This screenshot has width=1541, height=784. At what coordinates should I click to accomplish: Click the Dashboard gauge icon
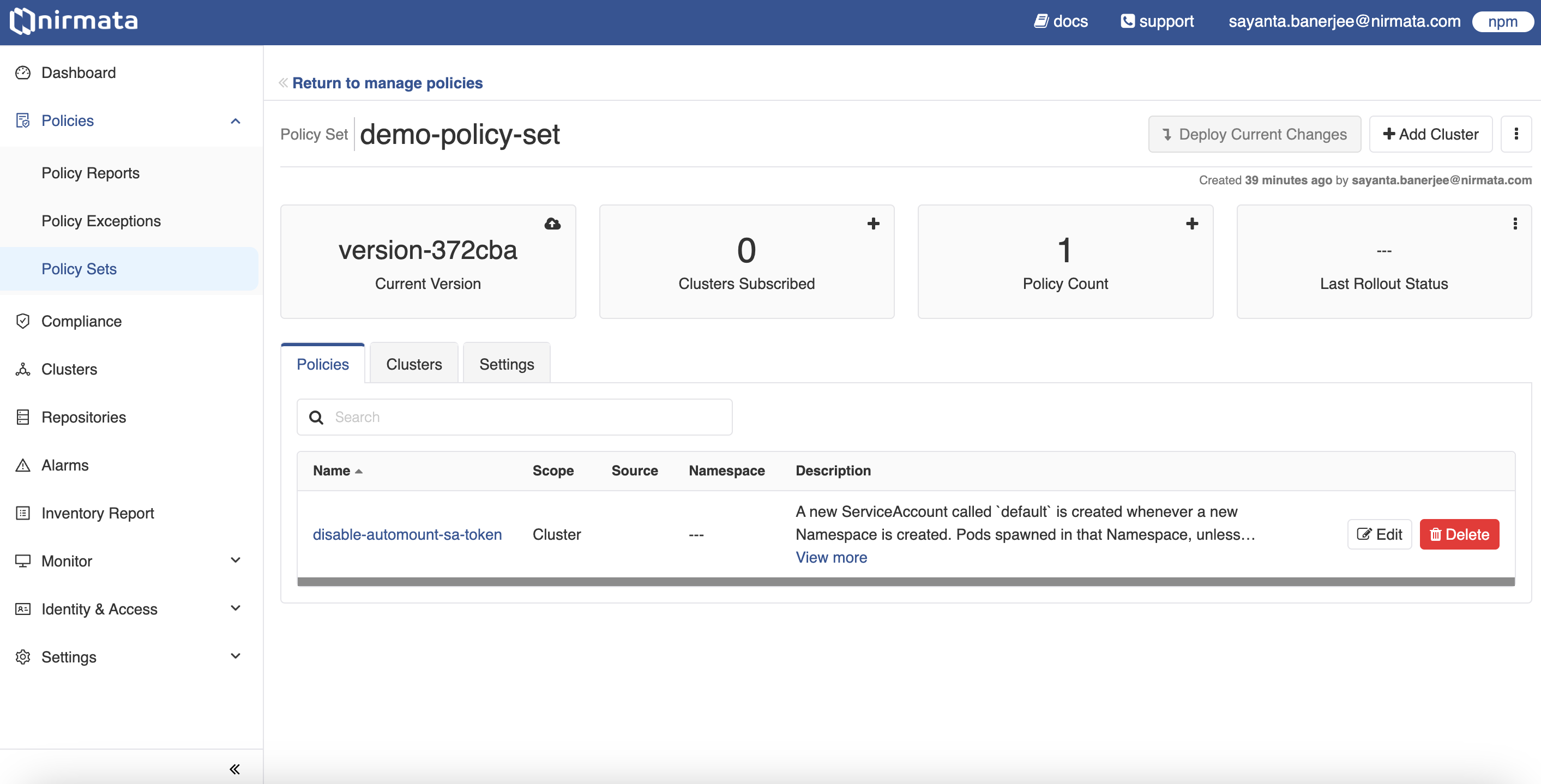(x=23, y=73)
